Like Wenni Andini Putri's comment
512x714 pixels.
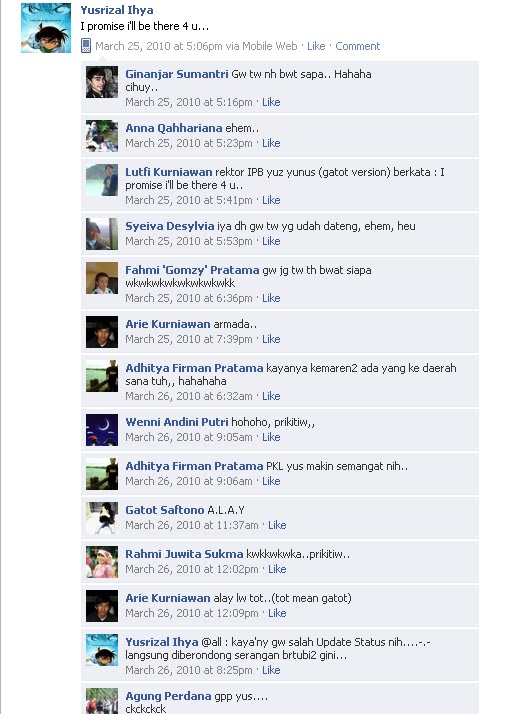point(271,437)
